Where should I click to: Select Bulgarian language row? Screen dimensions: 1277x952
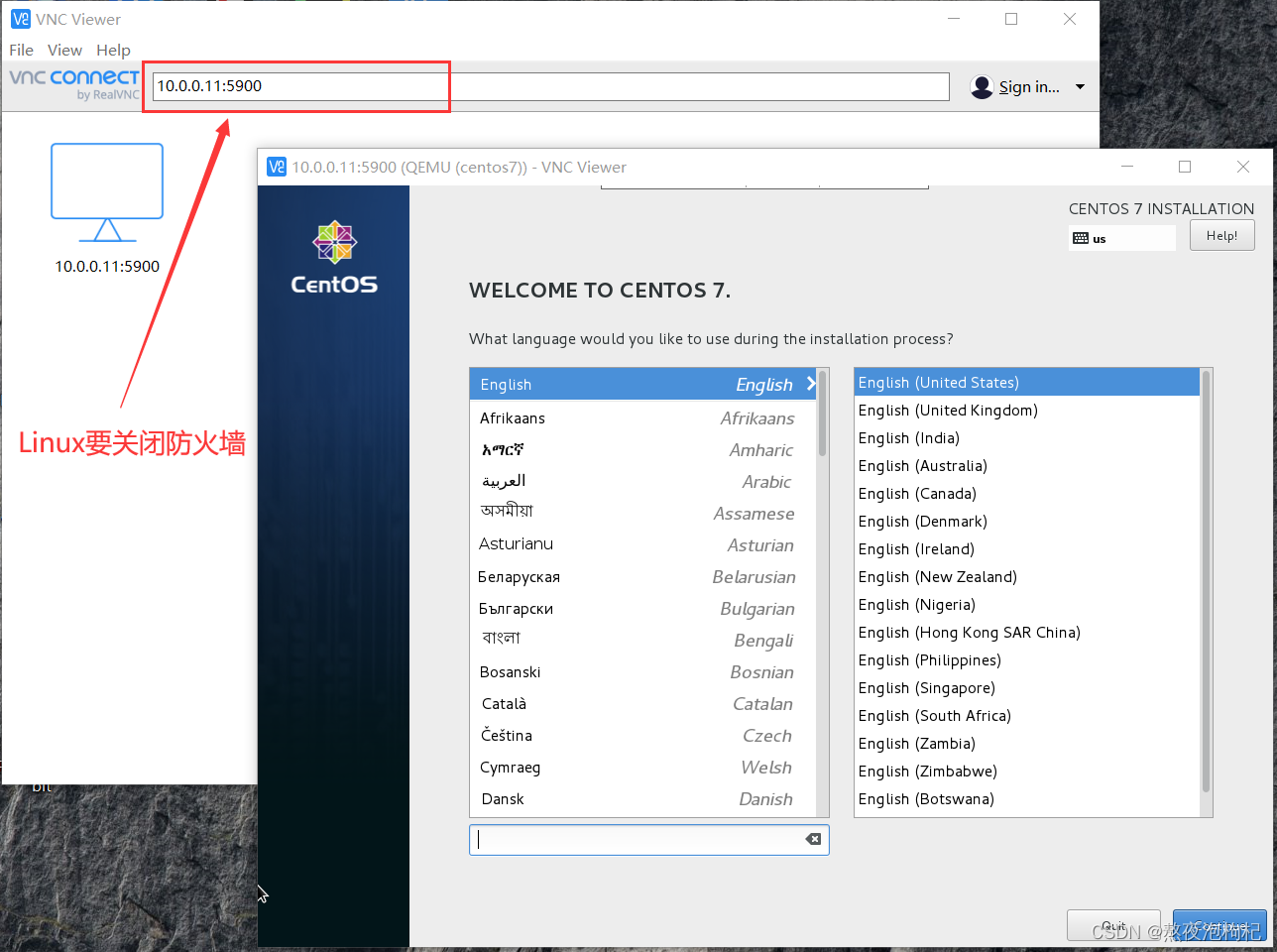coord(642,609)
